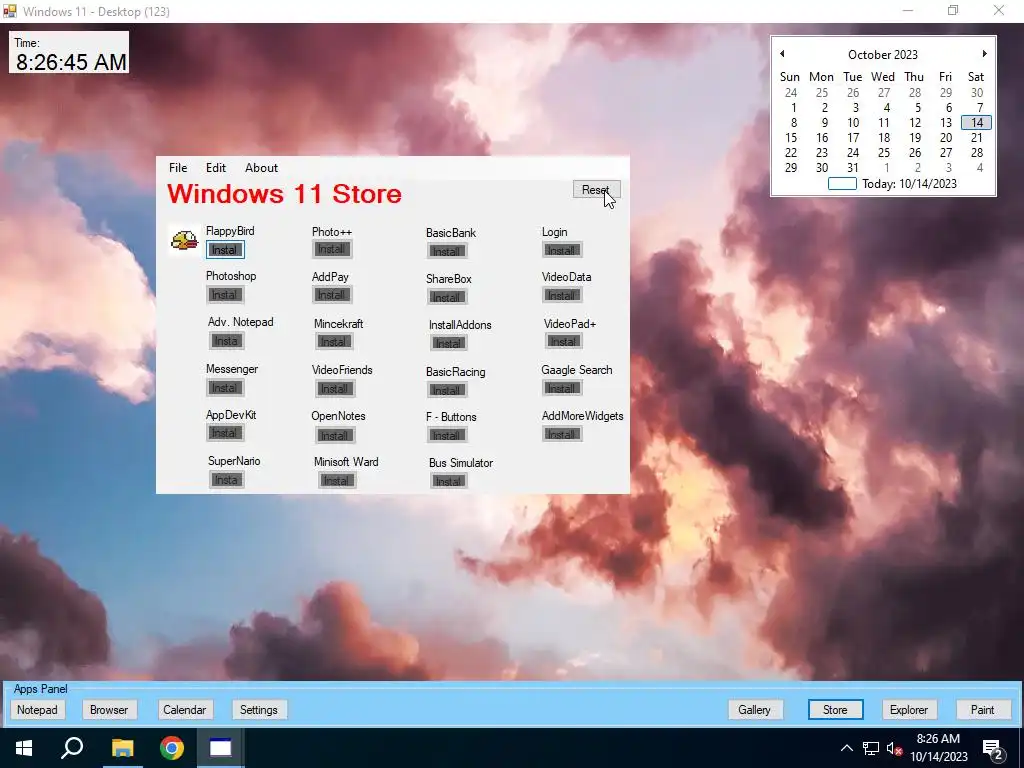This screenshot has height=768, width=1024.
Task: Open the File menu in Store
Action: click(178, 168)
